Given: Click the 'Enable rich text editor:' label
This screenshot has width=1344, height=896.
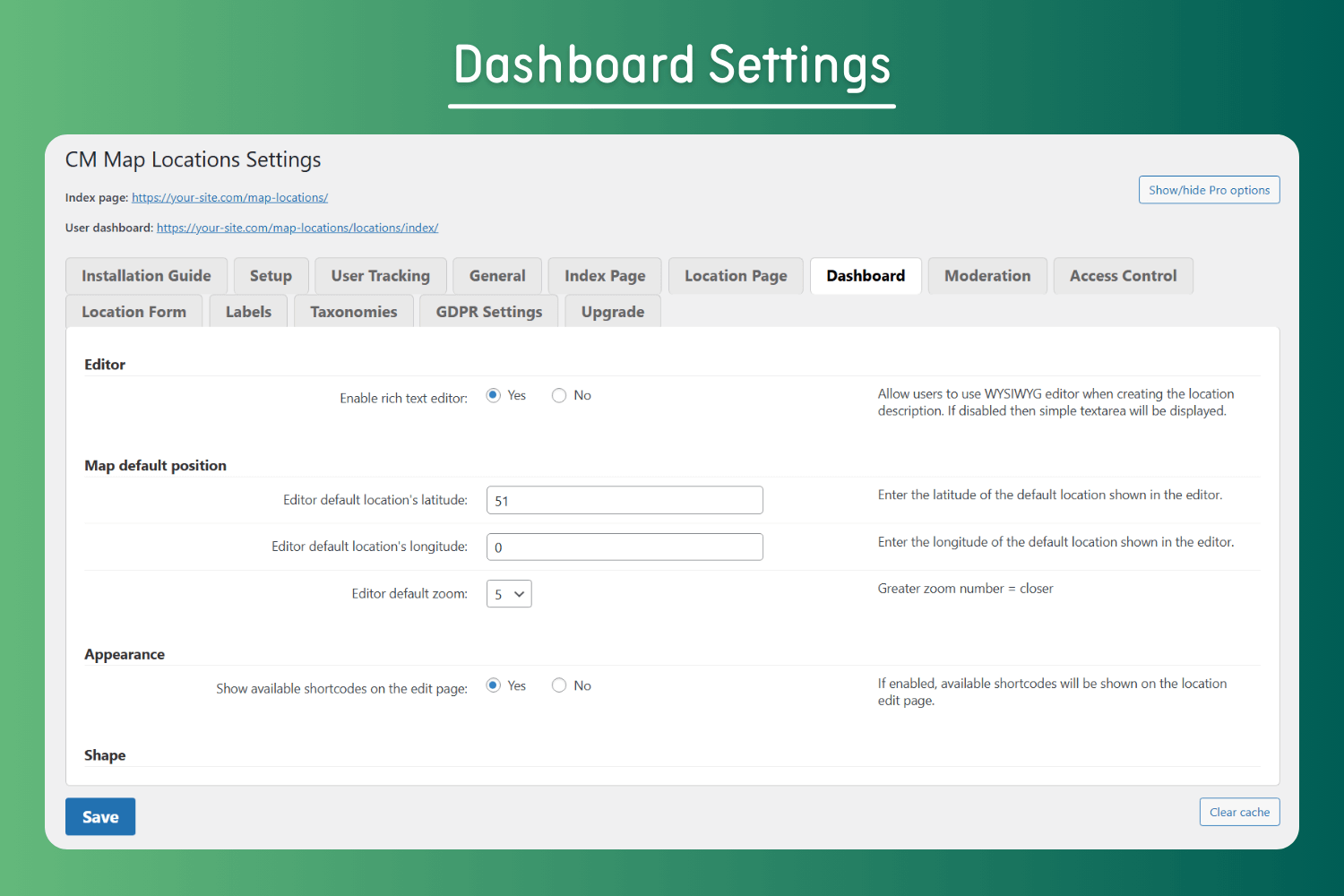Looking at the screenshot, I should 403,398.
